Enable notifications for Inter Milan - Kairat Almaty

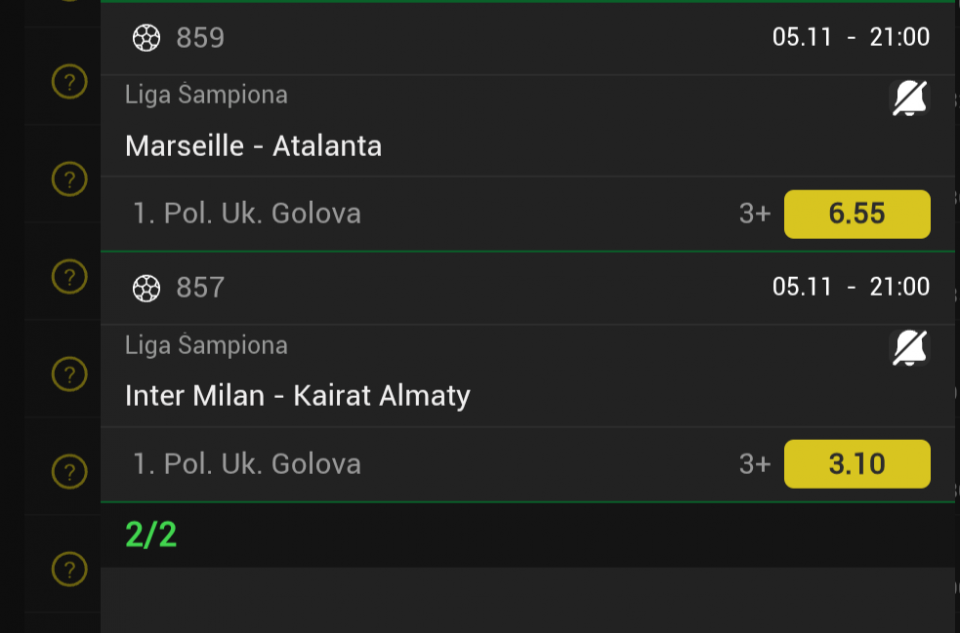(909, 349)
